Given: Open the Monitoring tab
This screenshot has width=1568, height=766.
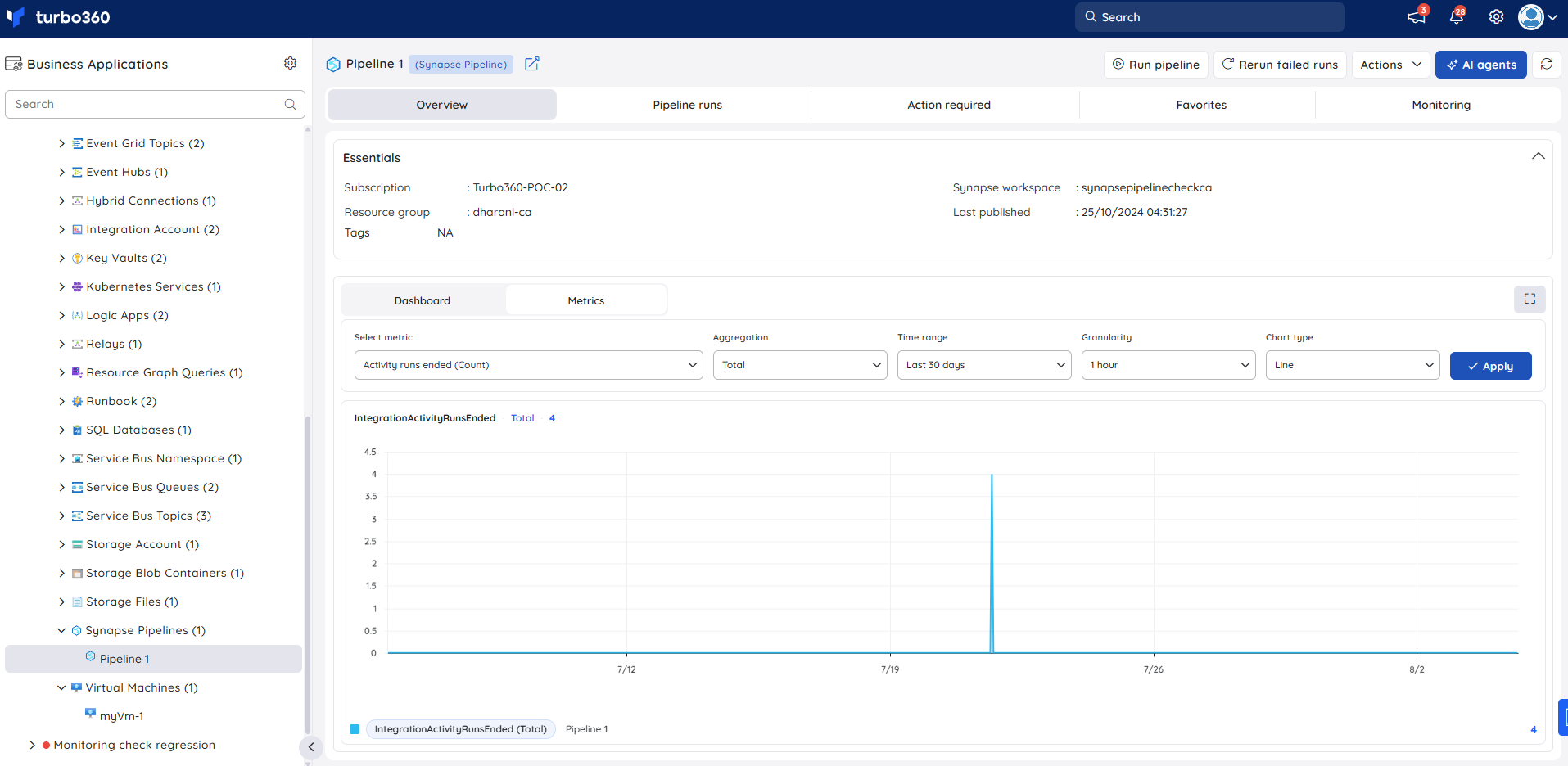Looking at the screenshot, I should [x=1441, y=105].
